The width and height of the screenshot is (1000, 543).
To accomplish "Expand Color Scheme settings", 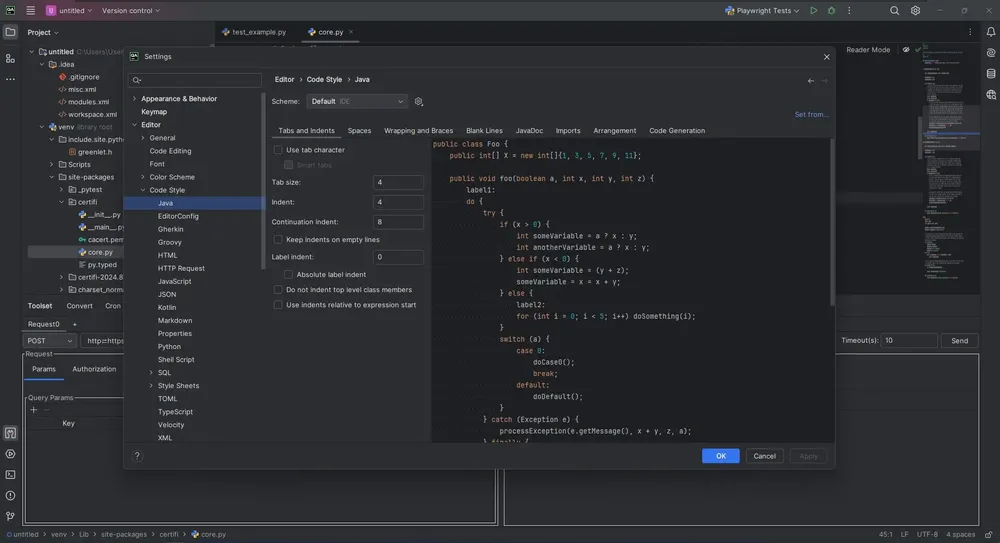I will (x=143, y=177).
